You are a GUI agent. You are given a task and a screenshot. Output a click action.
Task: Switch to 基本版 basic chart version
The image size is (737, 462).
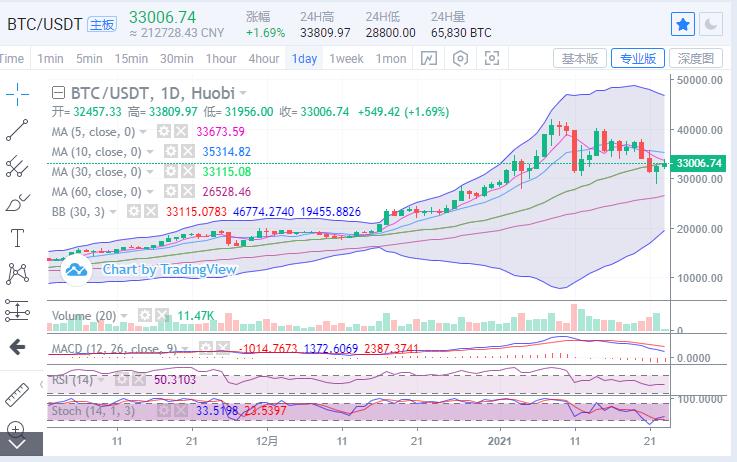580,59
